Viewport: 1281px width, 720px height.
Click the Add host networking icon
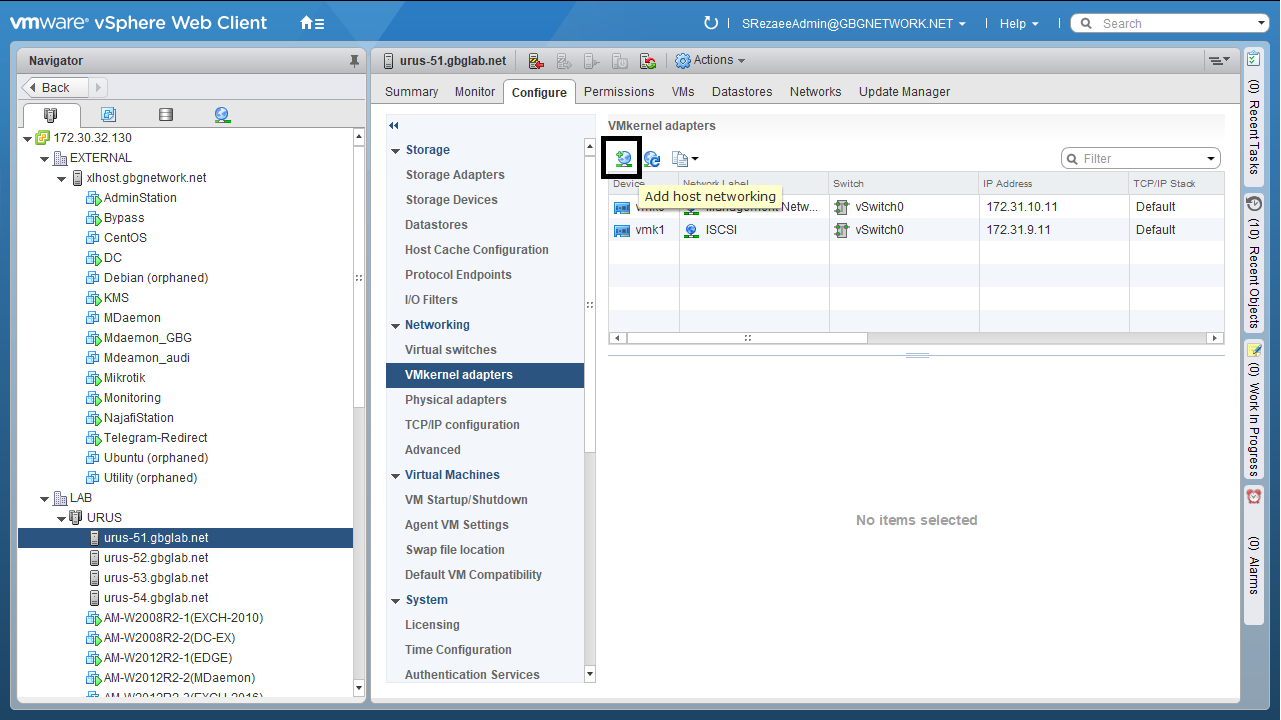623,159
